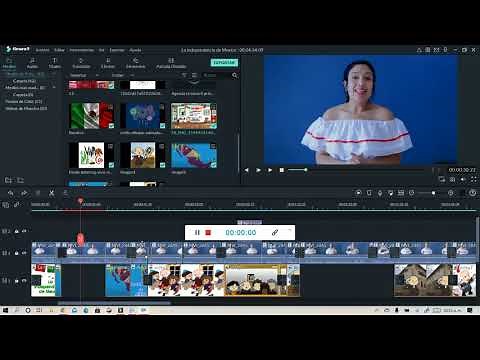The image size is (480, 360).
Task: Click the timeline delete trash icon
Action: click(x=38, y=193)
